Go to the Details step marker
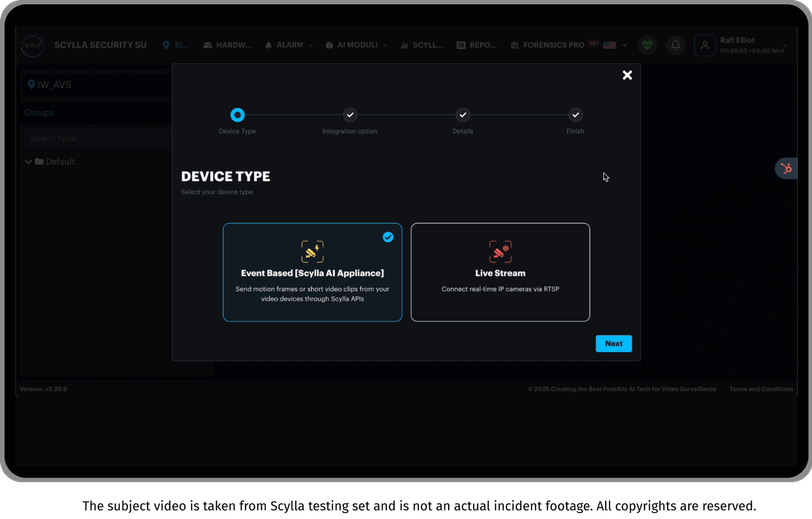Viewport: 812px width, 519px height. pos(462,115)
